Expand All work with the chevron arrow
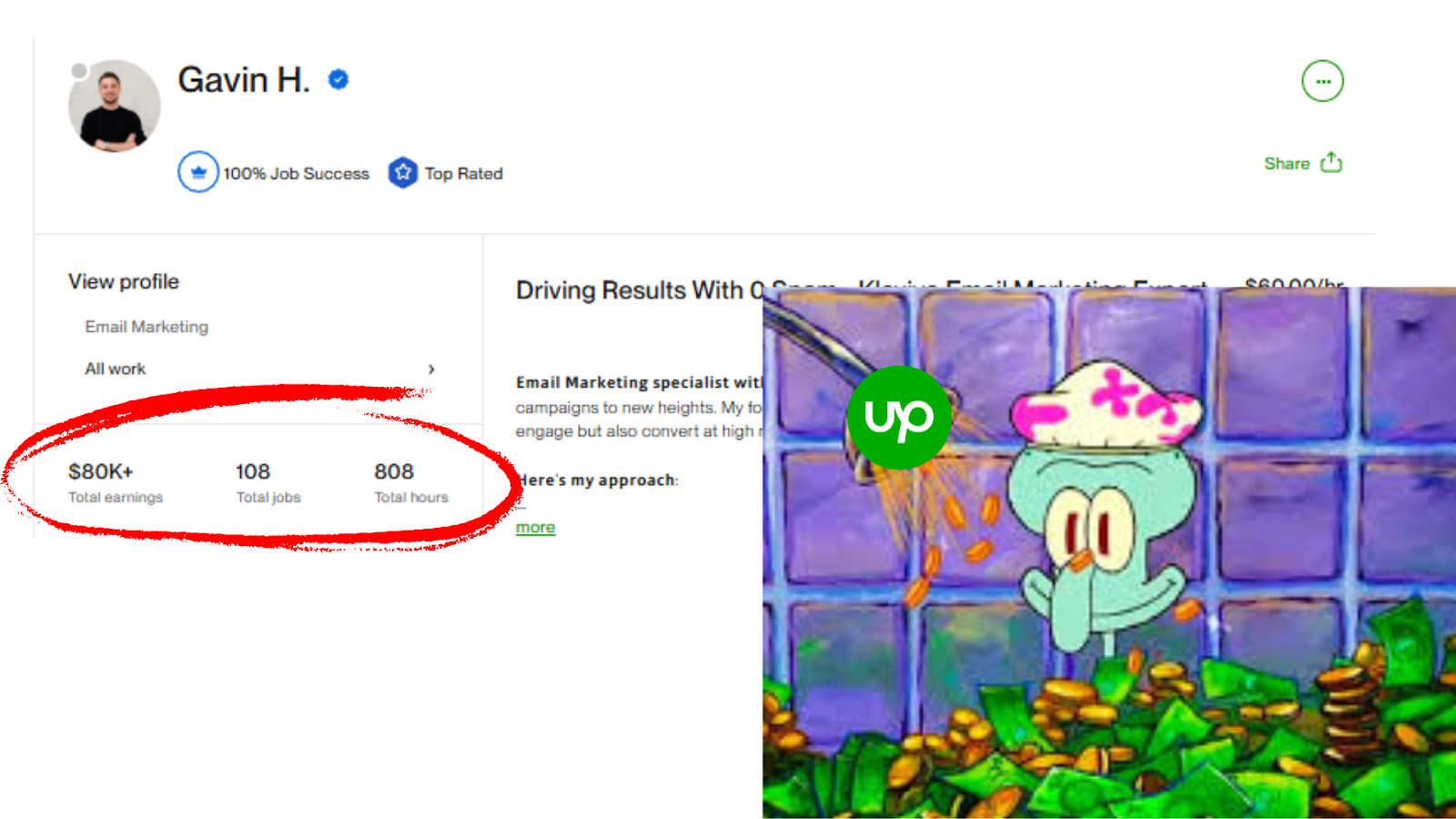Image resolution: width=1456 pixels, height=819 pixels. (x=431, y=369)
